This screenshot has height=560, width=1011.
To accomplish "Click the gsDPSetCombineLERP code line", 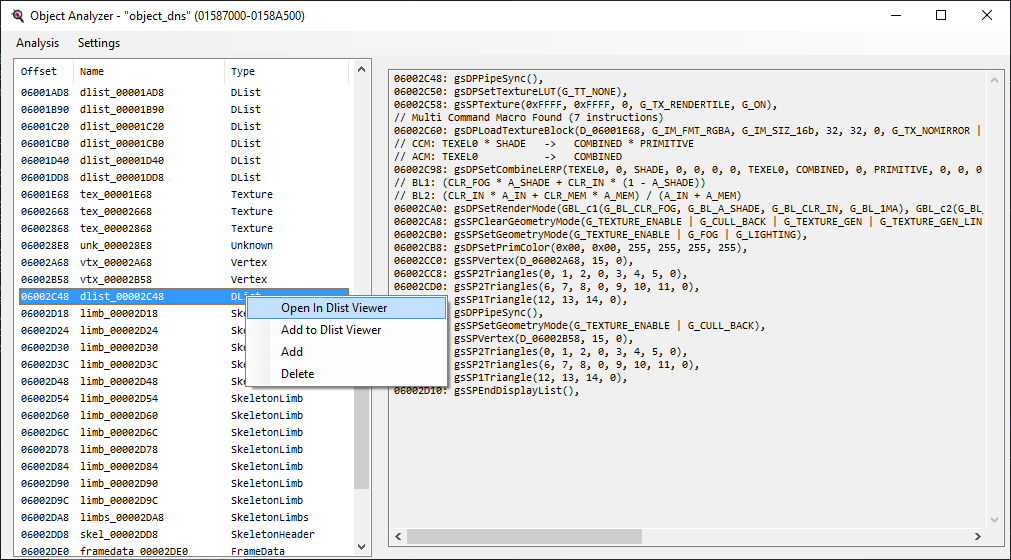I will tap(687, 169).
